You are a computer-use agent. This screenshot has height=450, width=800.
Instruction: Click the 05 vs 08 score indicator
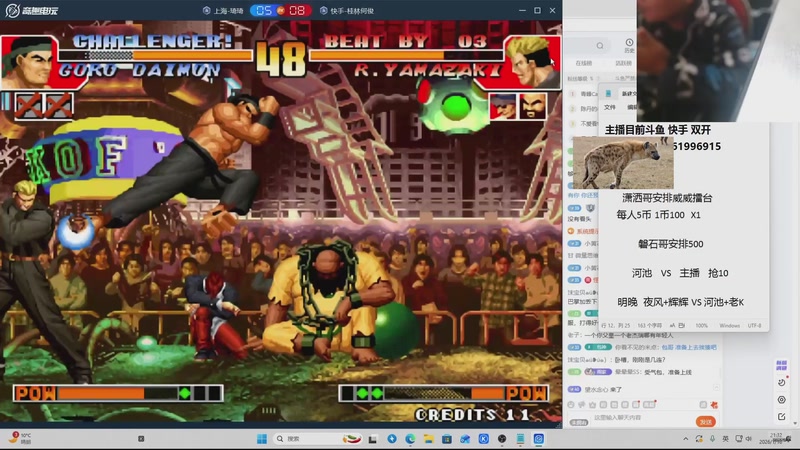[x=281, y=10]
